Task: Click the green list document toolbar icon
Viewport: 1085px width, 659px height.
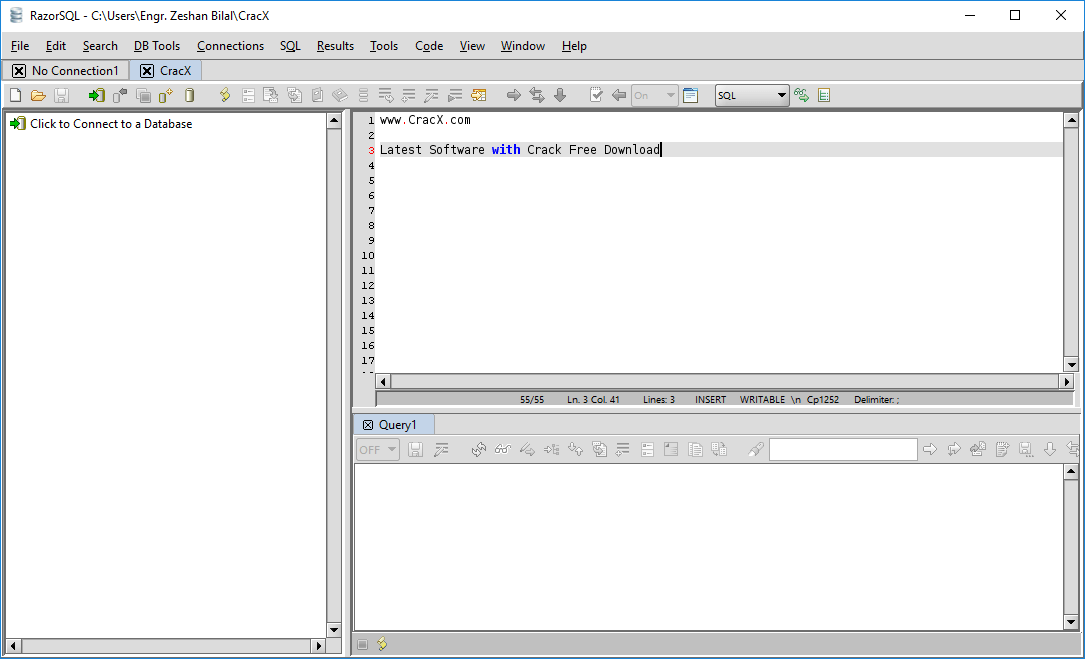Action: click(x=824, y=96)
